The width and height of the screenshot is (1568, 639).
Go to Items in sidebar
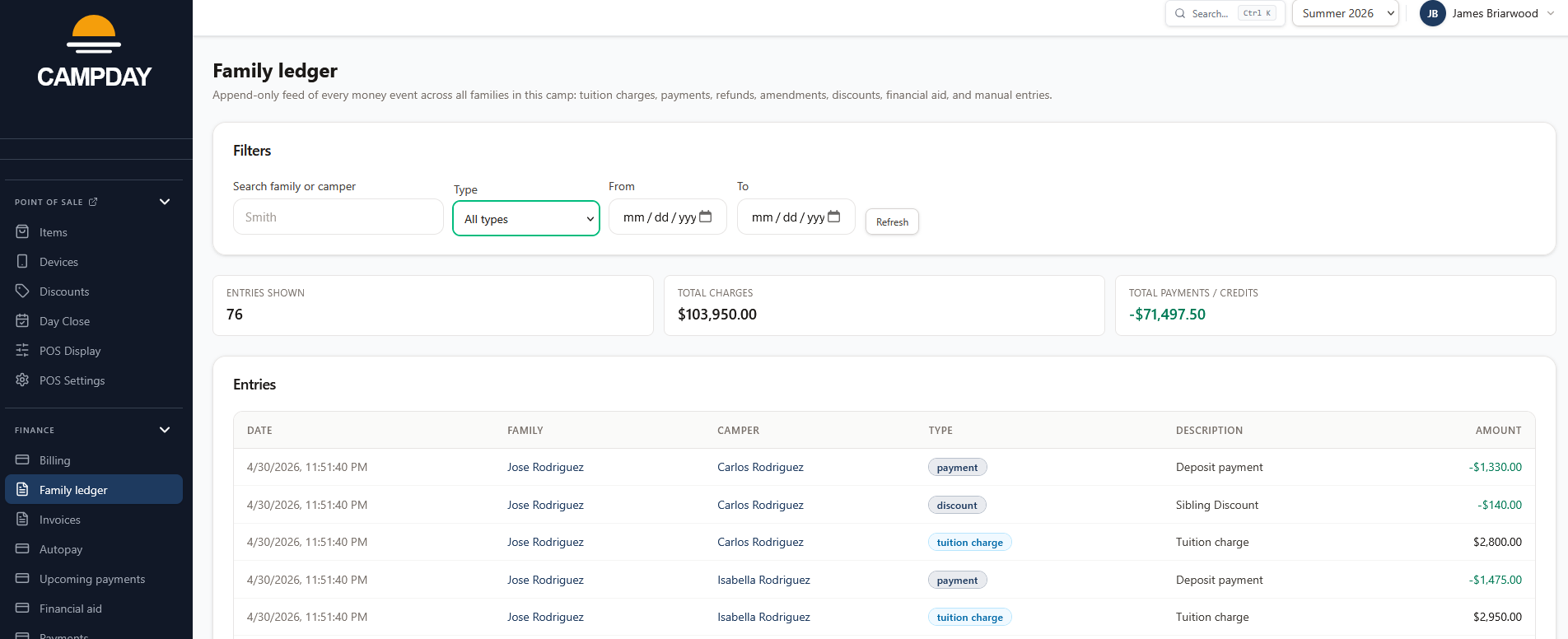point(94,232)
